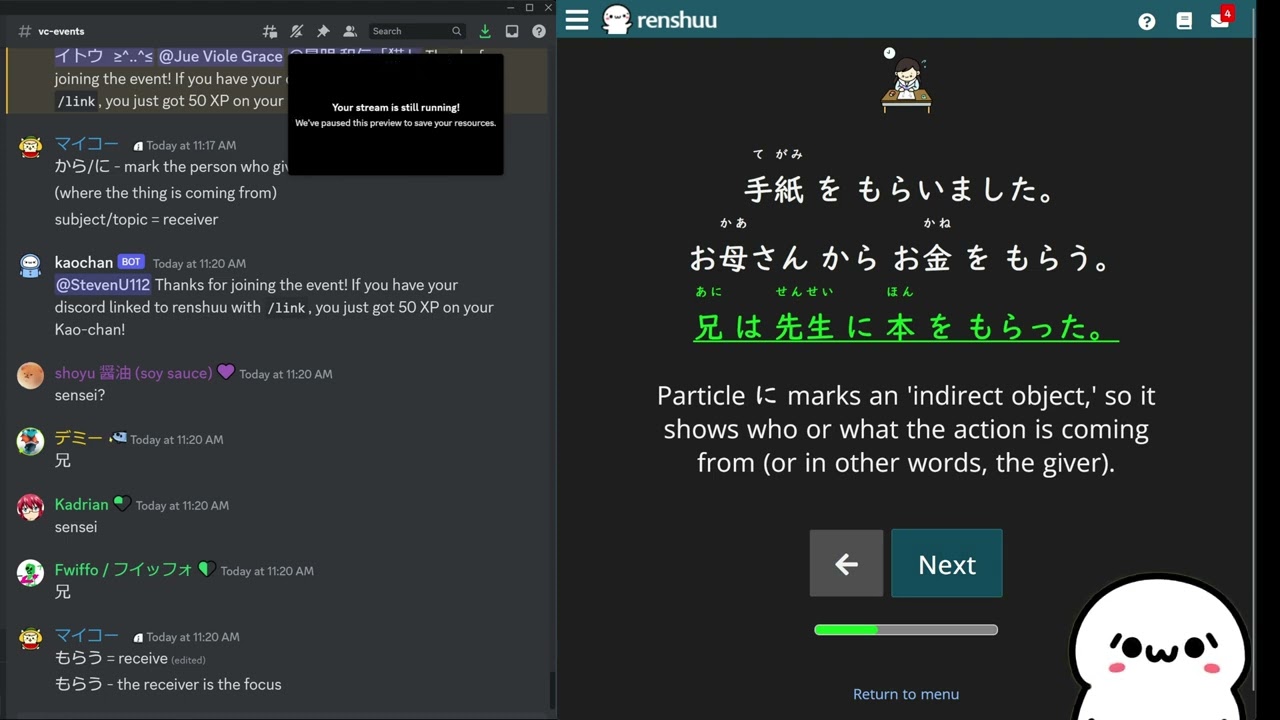Maximize the Discord window
The width and height of the screenshot is (1280, 720).
pyautogui.click(x=529, y=7)
